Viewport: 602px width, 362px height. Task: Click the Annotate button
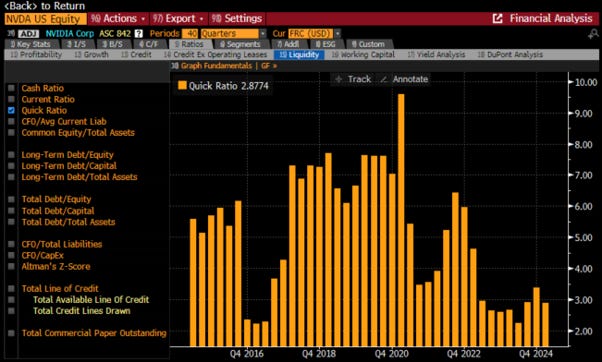(405, 79)
